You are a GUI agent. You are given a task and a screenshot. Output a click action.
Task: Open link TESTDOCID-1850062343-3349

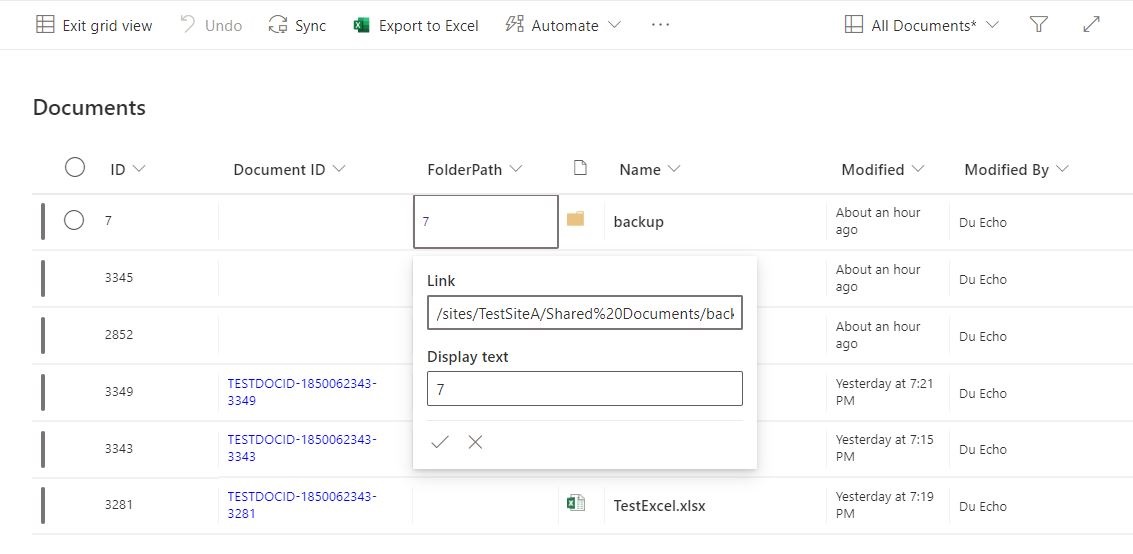pos(302,391)
